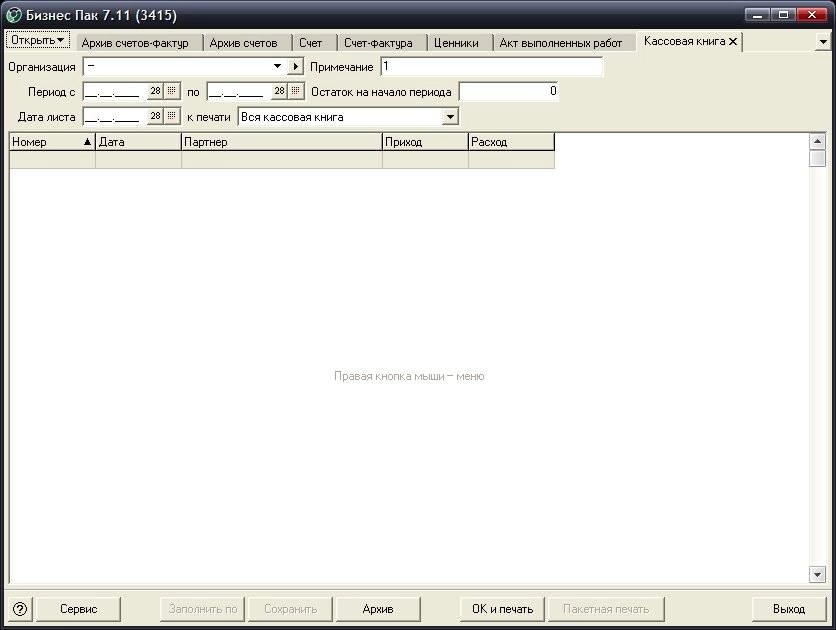
Task: Click the Приход column header
Action: point(425,142)
